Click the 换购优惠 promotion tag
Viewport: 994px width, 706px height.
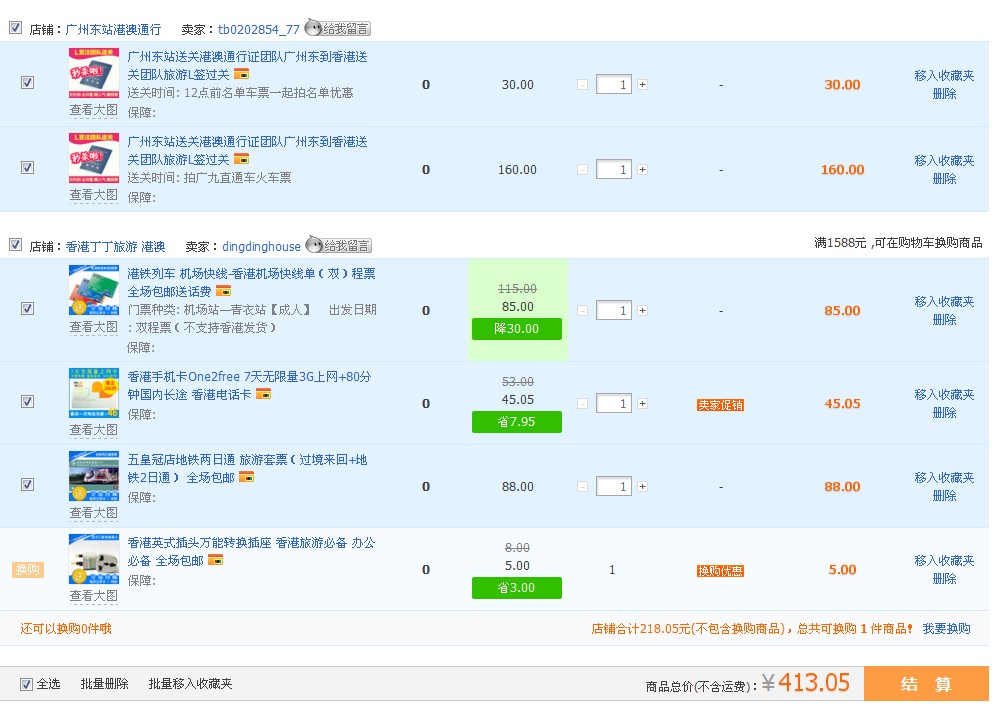click(720, 571)
